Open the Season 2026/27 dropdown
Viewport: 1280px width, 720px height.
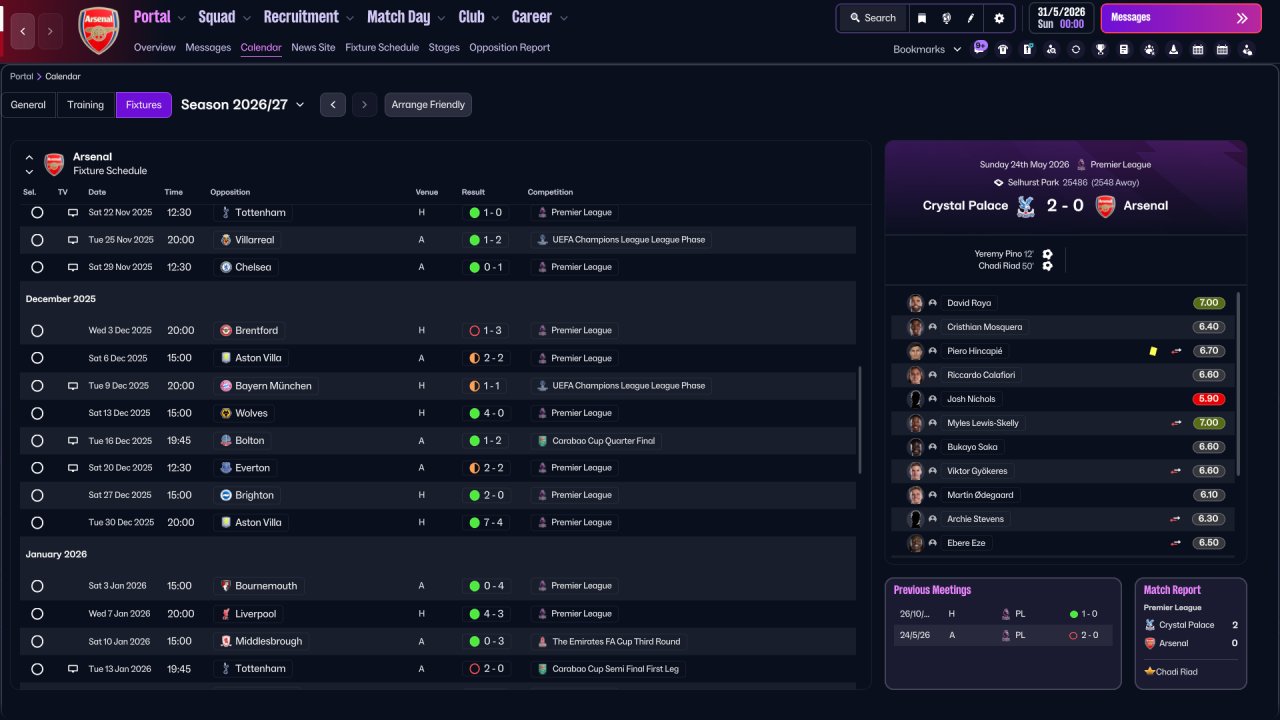(243, 105)
